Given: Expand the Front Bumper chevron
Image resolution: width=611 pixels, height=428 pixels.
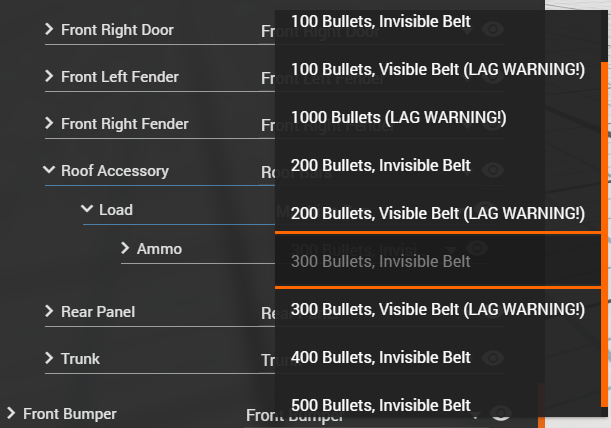Looking at the screenshot, I should click(11, 413).
